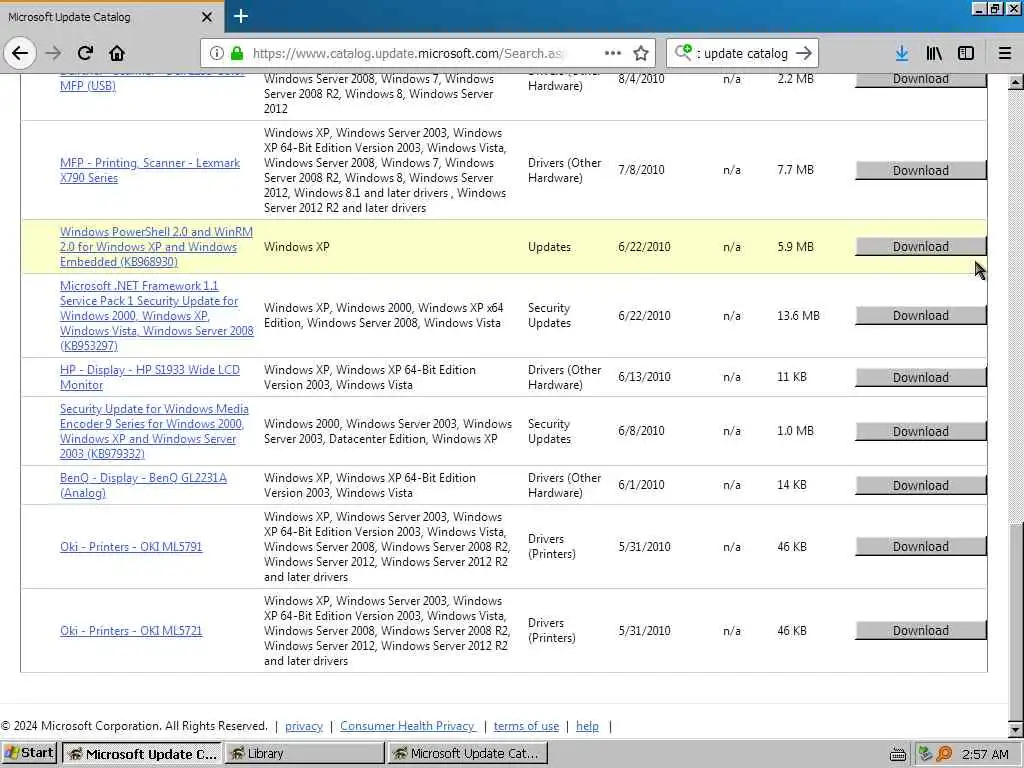Open Oki Printers OKI ML5791 link

[x=131, y=547]
